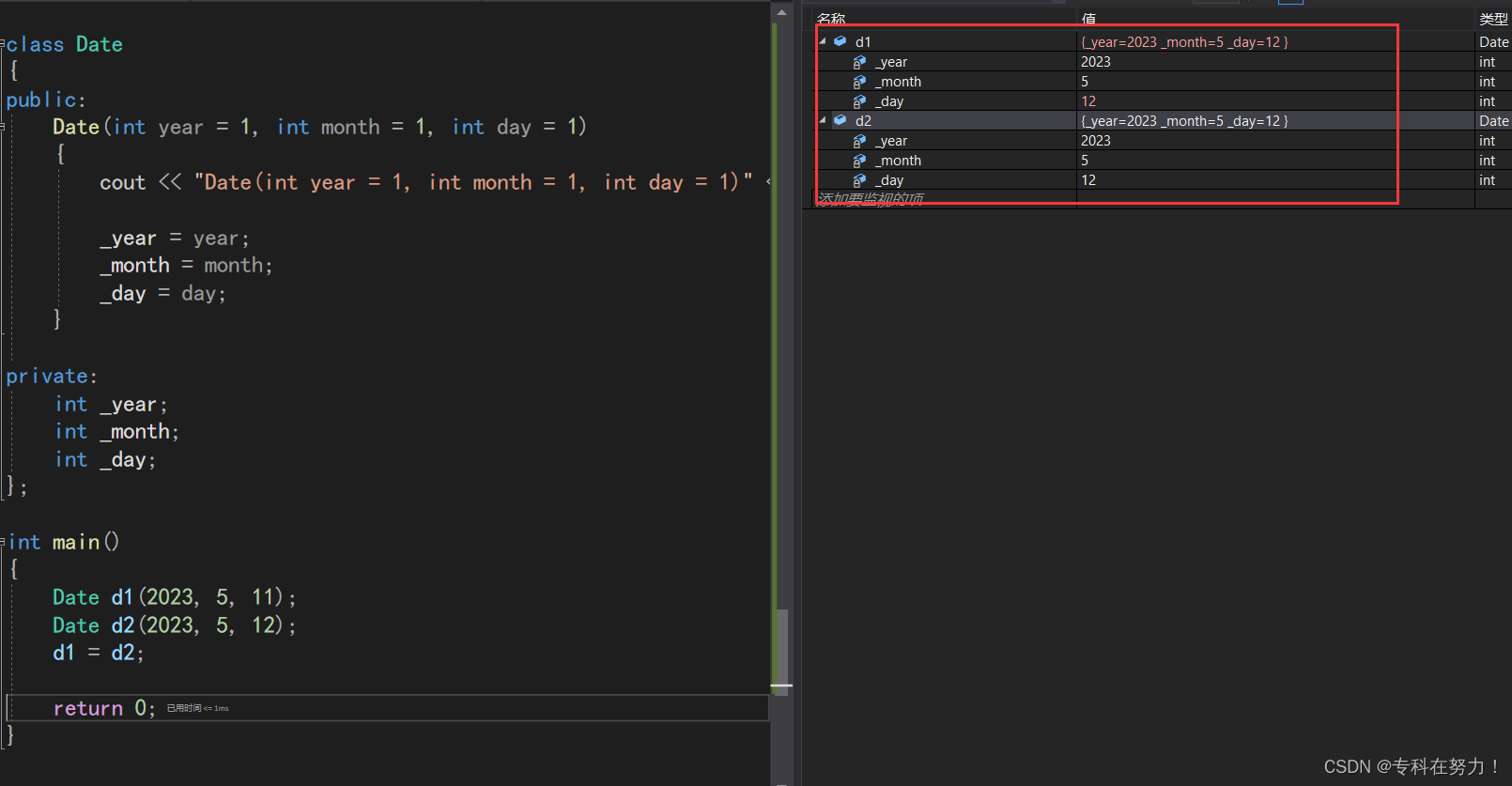Click the editor vertical scrollbar thumb
The width and height of the screenshot is (1512, 786).
pyautogui.click(x=781, y=652)
